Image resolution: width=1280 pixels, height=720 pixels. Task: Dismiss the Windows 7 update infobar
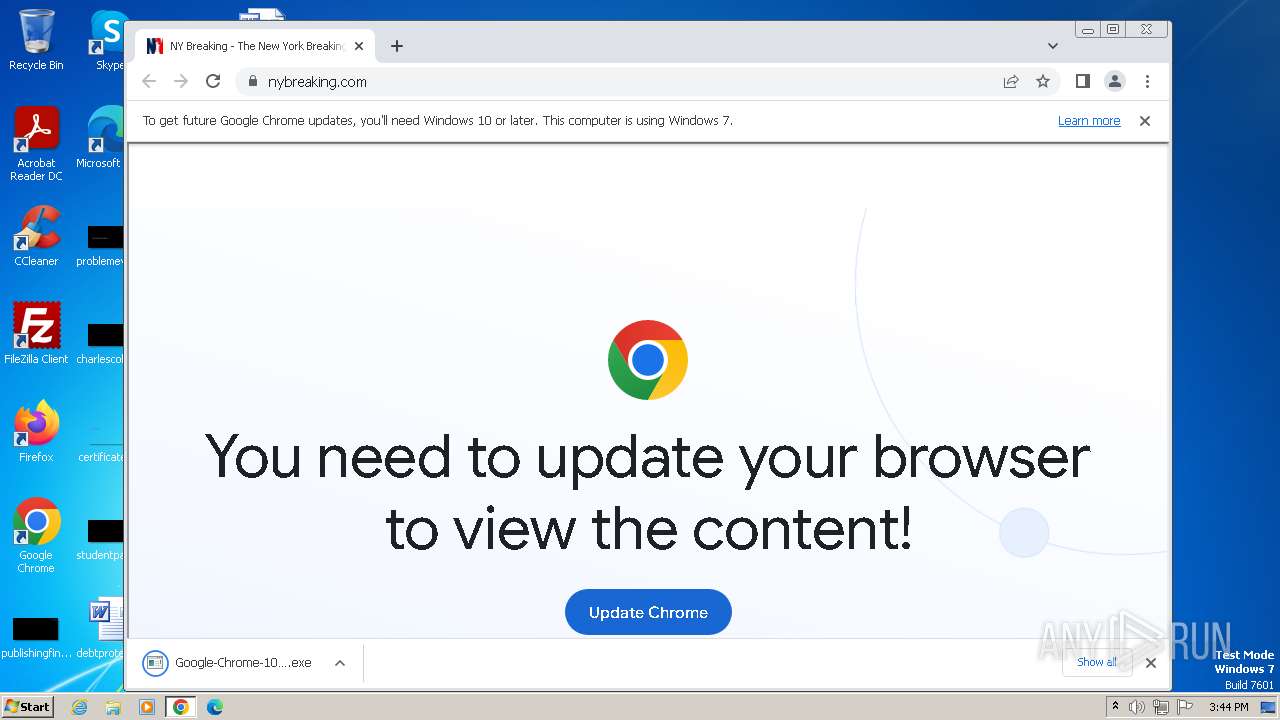point(1145,121)
